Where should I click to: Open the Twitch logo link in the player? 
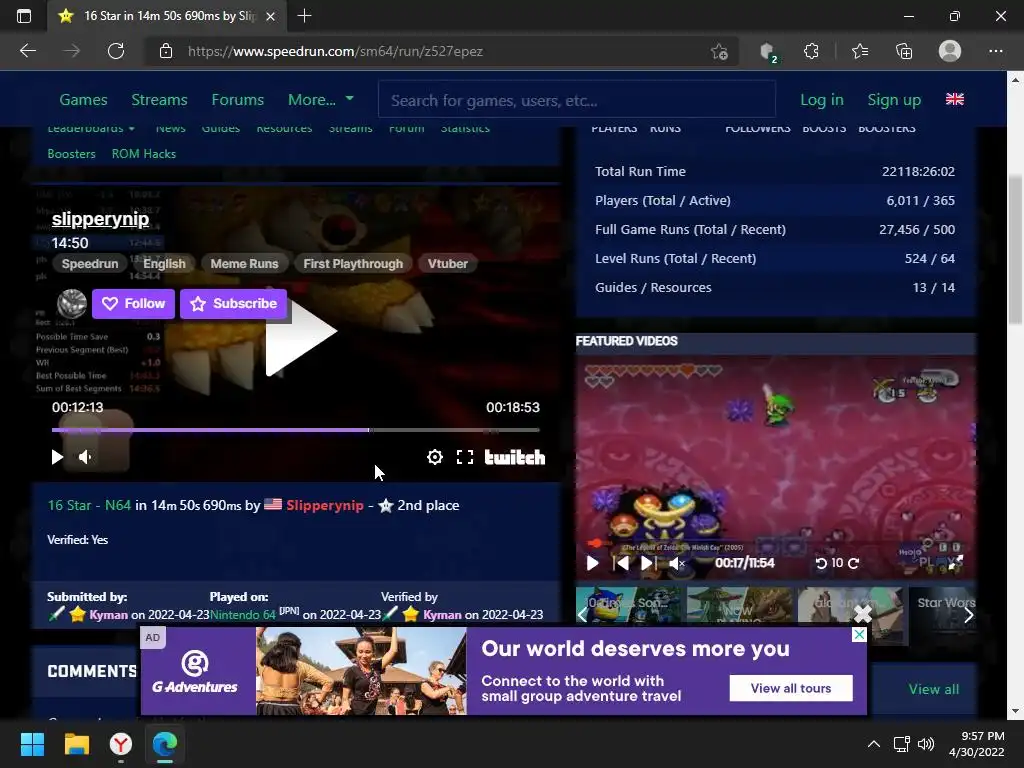click(x=515, y=457)
